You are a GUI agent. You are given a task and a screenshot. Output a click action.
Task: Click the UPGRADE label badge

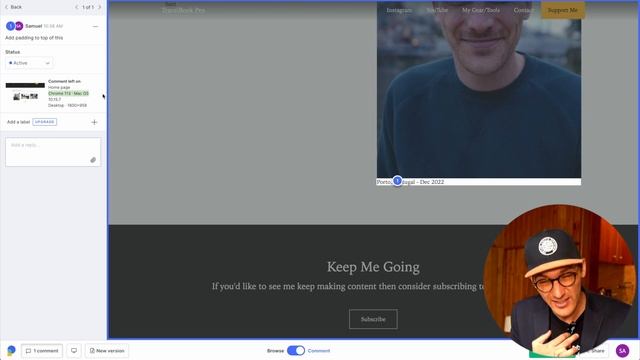pos(44,122)
